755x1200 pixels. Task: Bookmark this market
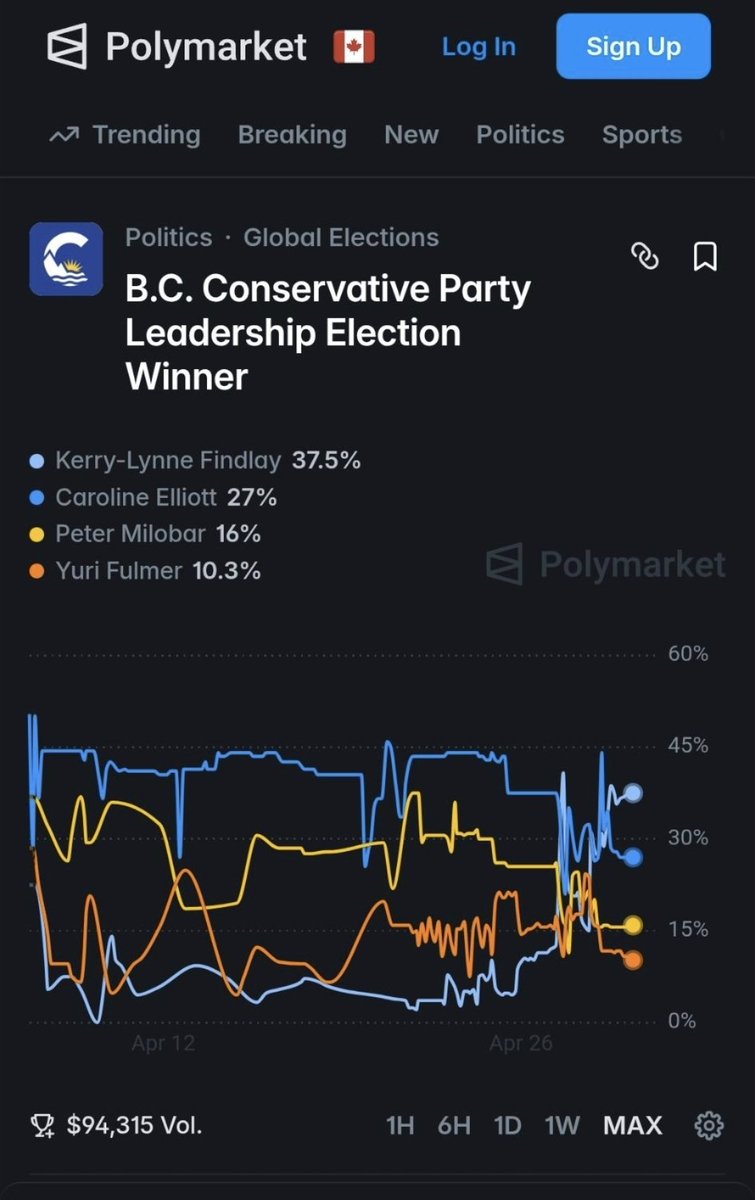(x=705, y=257)
